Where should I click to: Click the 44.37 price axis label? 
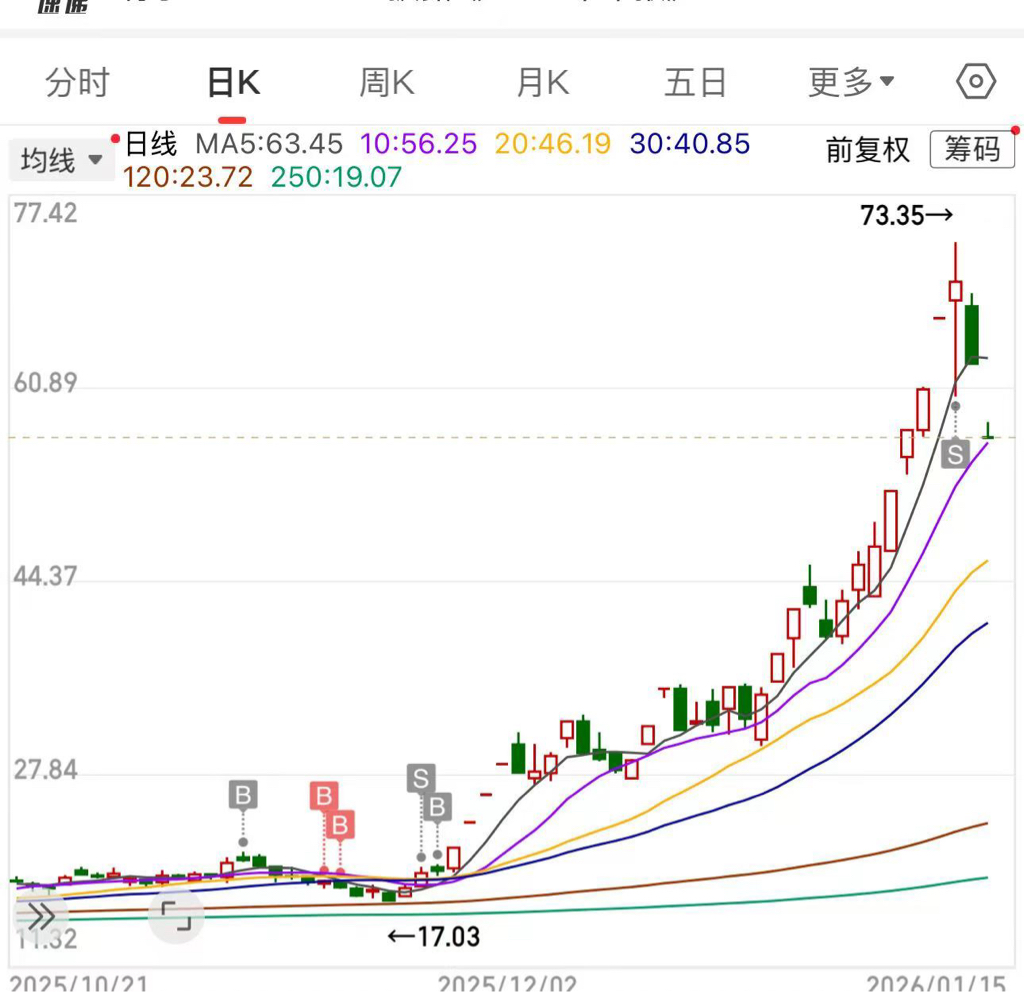coord(45,577)
